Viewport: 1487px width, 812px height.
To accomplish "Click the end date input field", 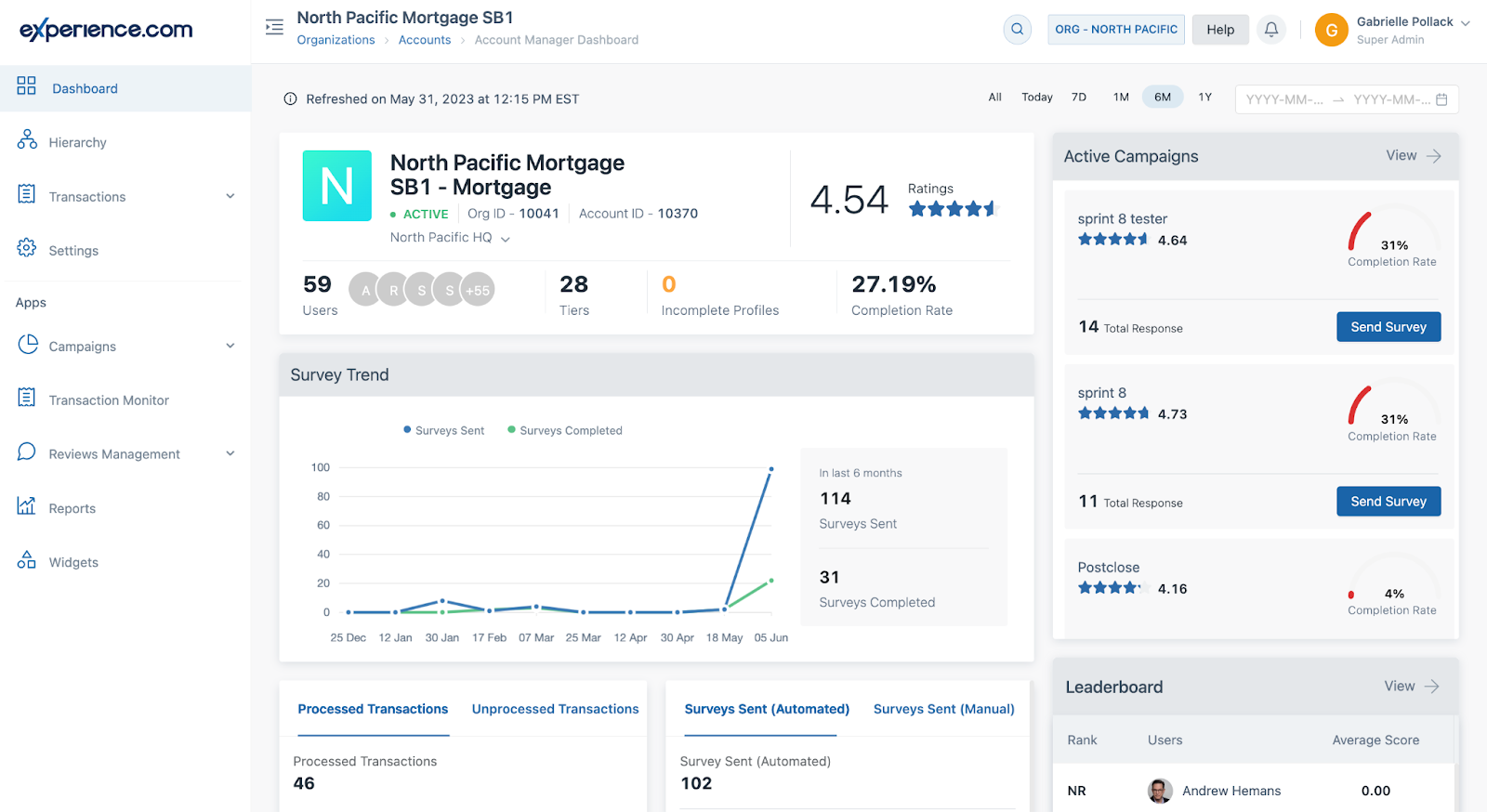I will pos(1391,99).
